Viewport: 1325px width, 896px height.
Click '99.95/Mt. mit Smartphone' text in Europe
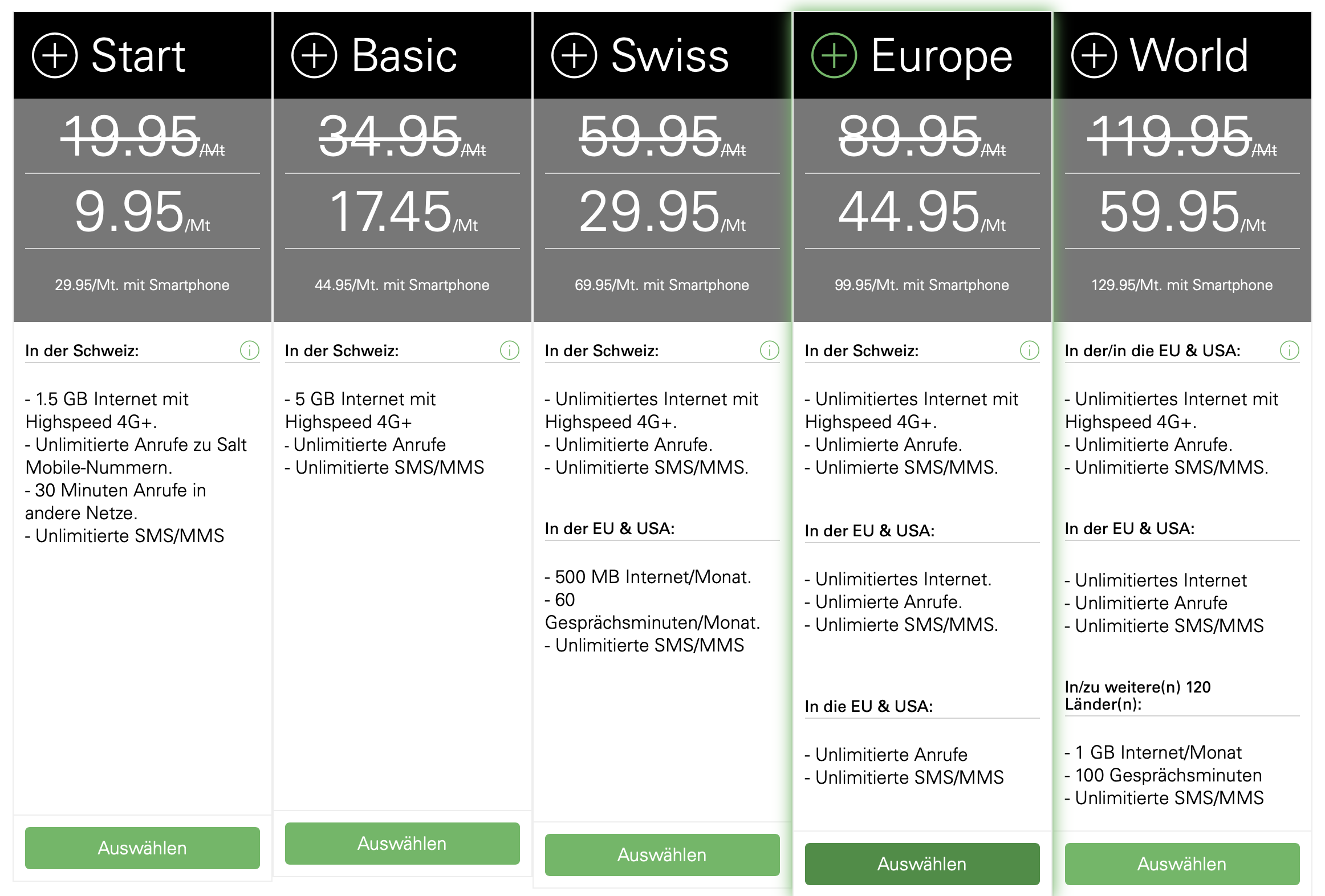tap(922, 285)
